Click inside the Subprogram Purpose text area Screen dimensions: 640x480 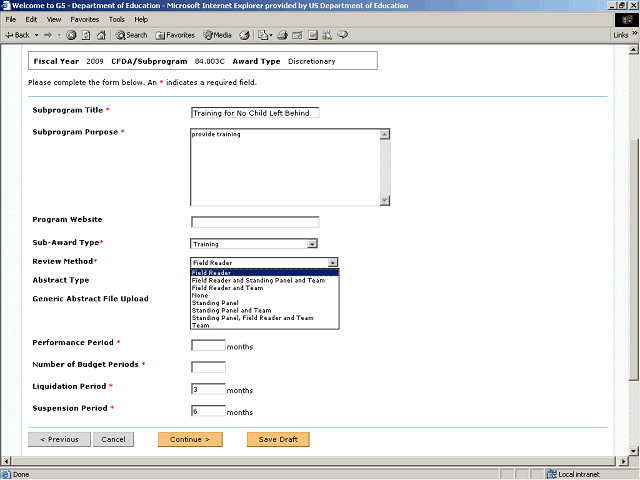coord(285,167)
